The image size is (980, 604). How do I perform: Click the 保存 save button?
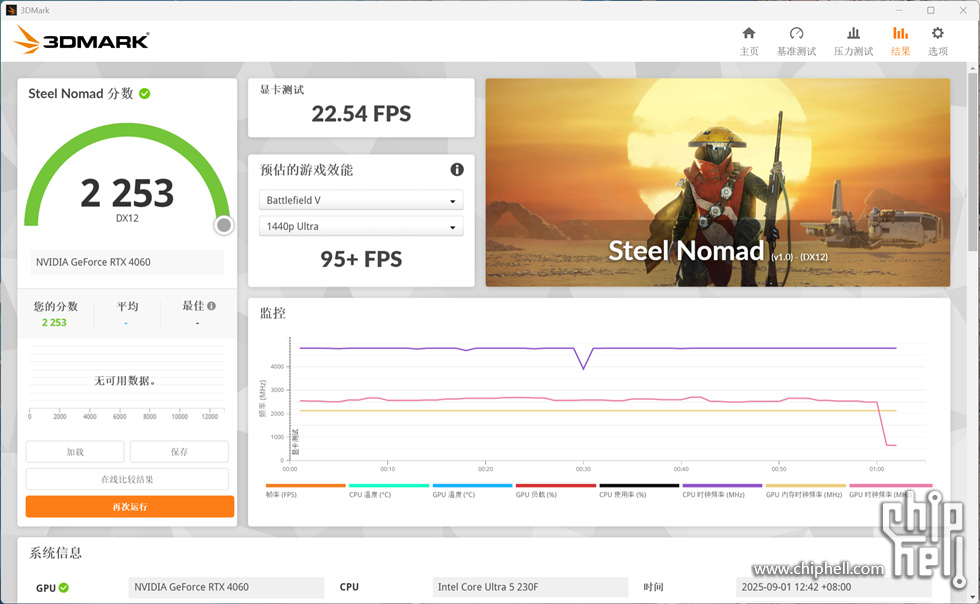(179, 451)
